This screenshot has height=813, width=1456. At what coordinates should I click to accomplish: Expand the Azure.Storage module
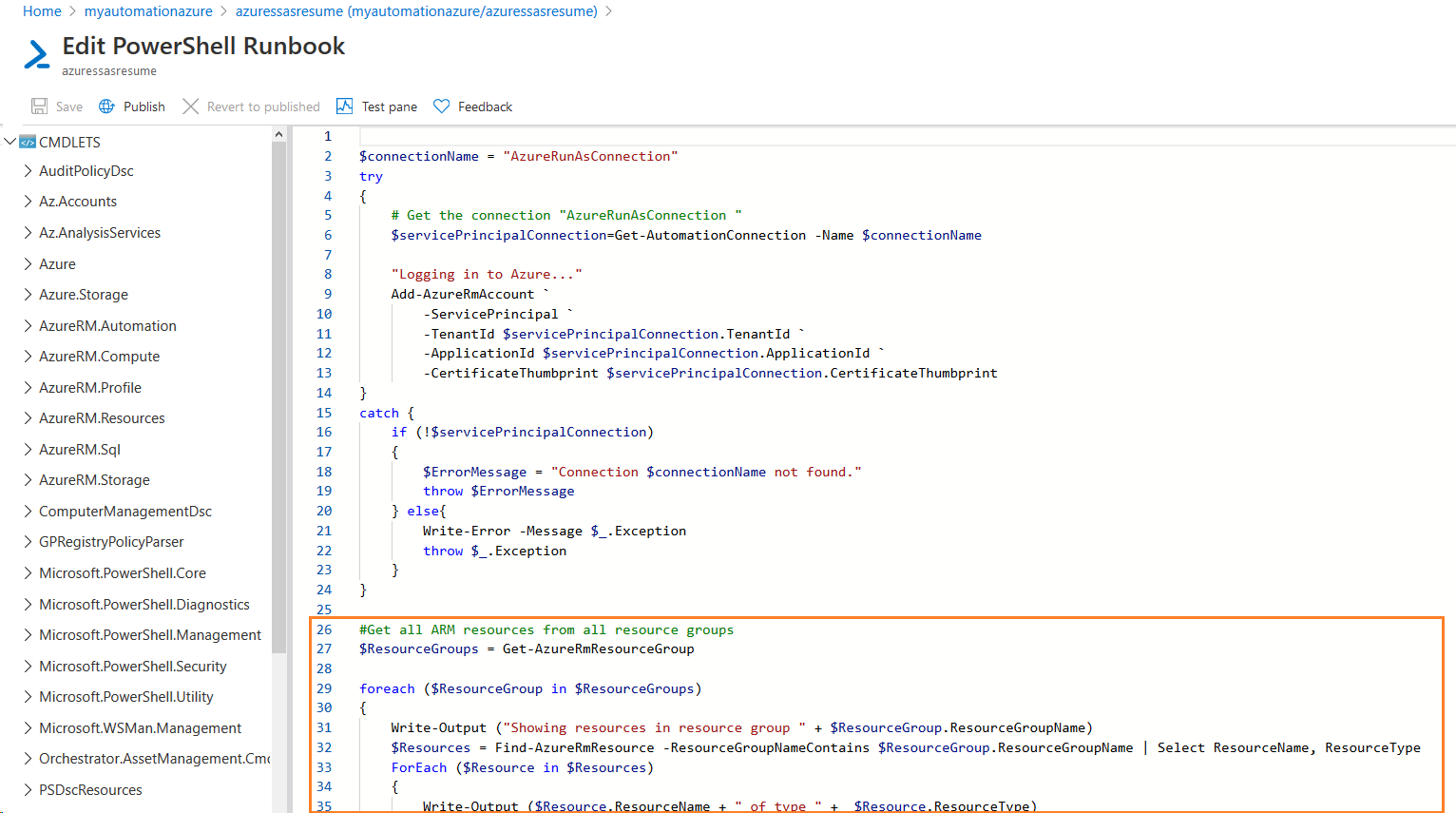click(x=28, y=295)
